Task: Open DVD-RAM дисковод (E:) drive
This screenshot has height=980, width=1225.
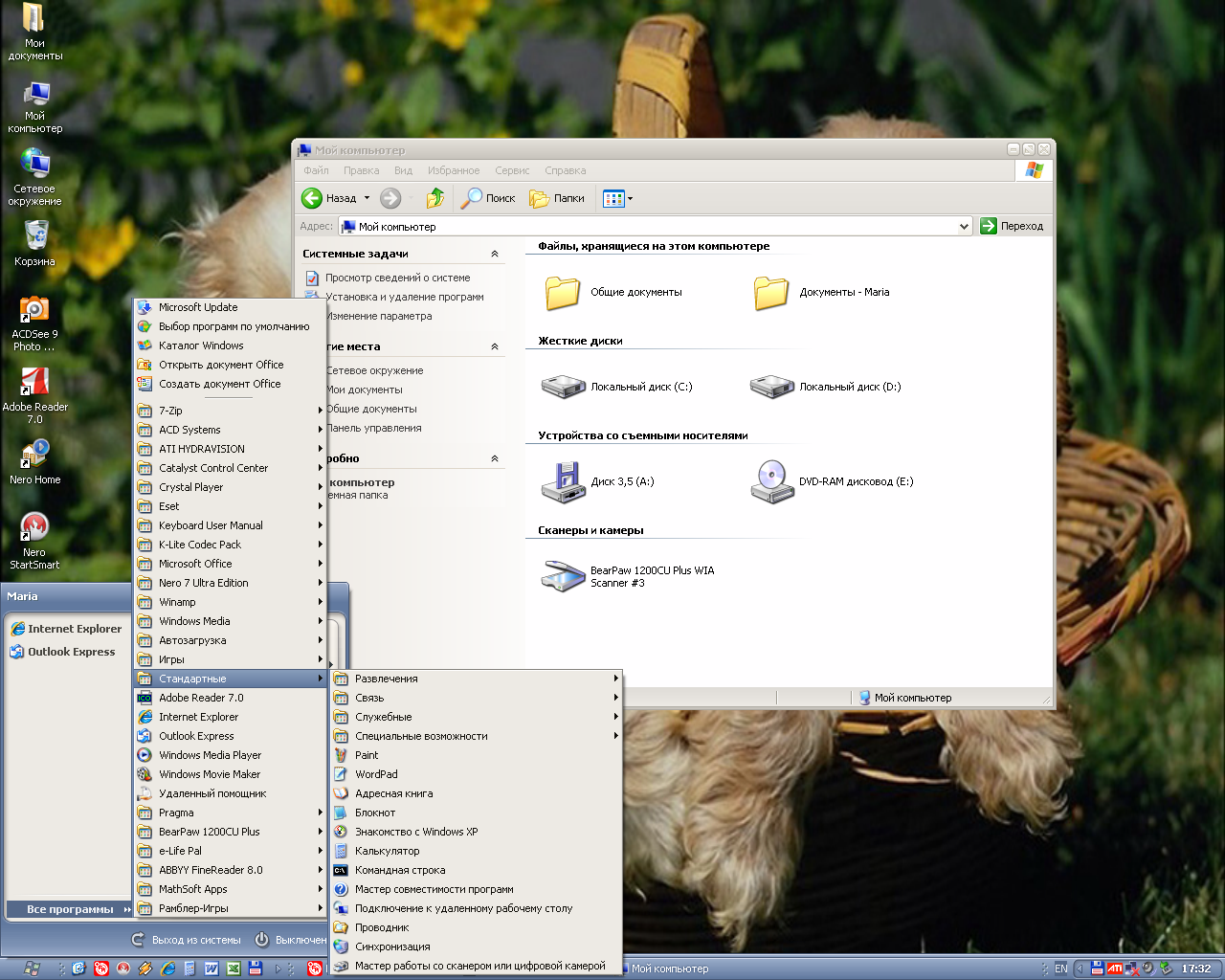Action: (832, 481)
